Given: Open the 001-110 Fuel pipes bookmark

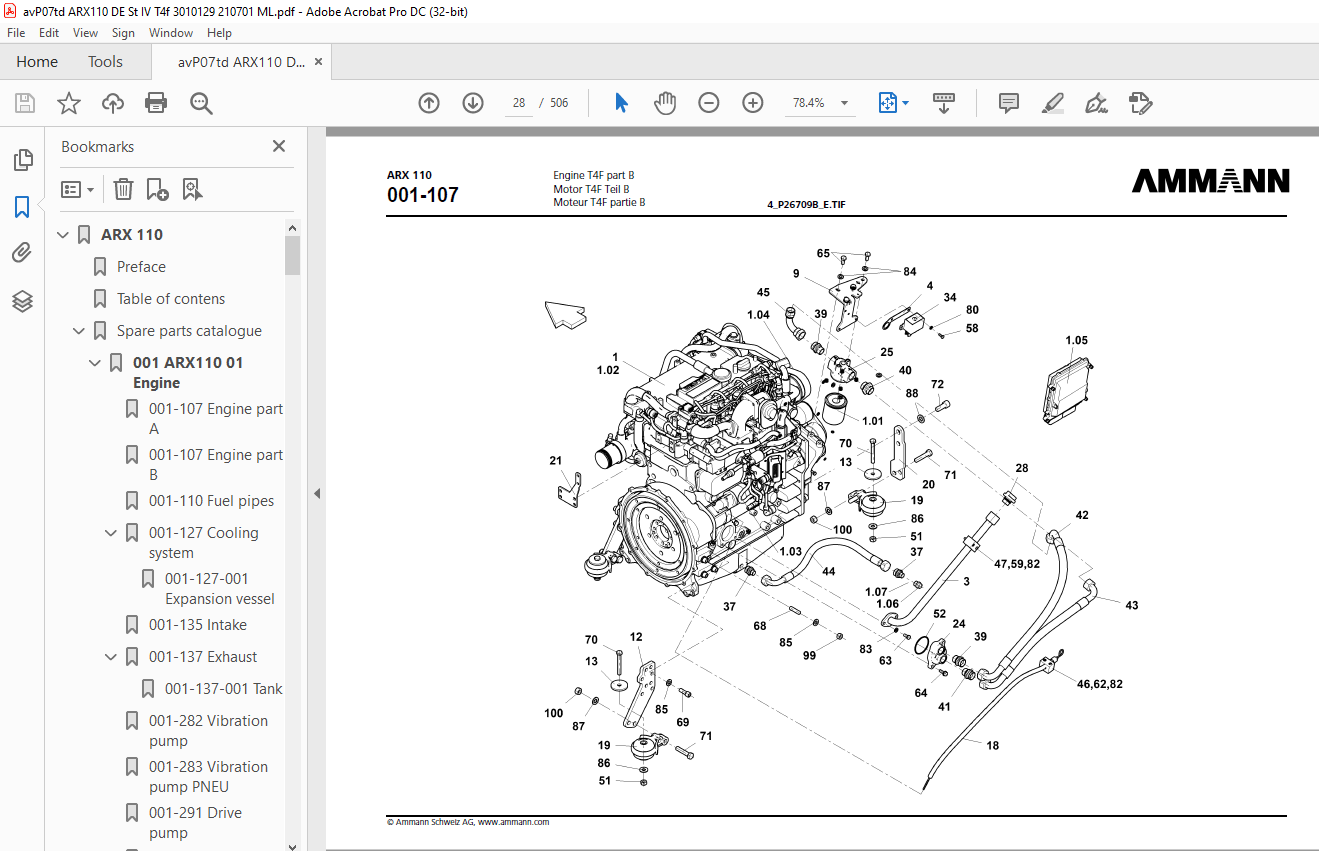Looking at the screenshot, I should pos(211,501).
